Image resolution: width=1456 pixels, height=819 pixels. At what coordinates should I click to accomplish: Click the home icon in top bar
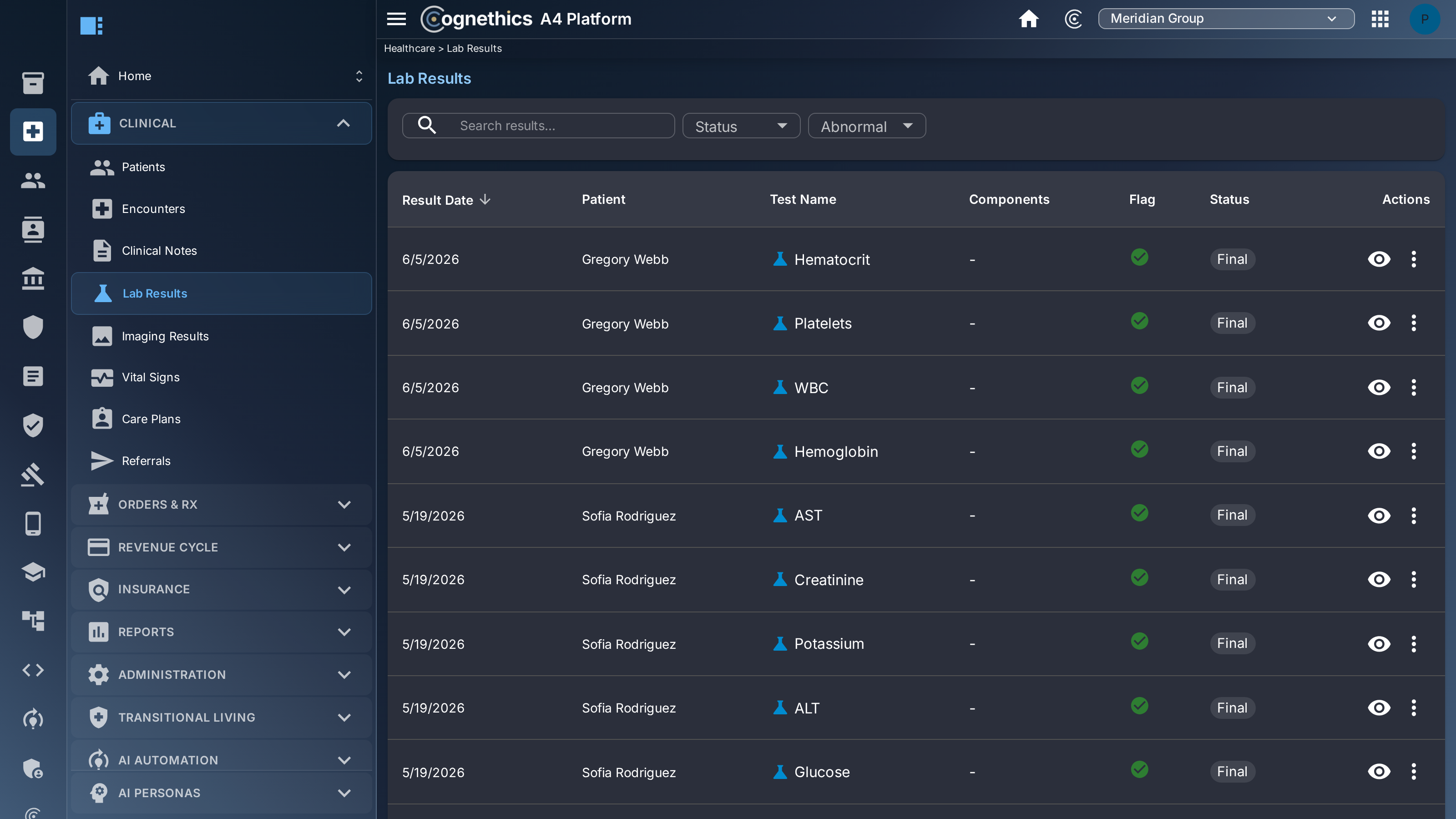pos(1029,19)
